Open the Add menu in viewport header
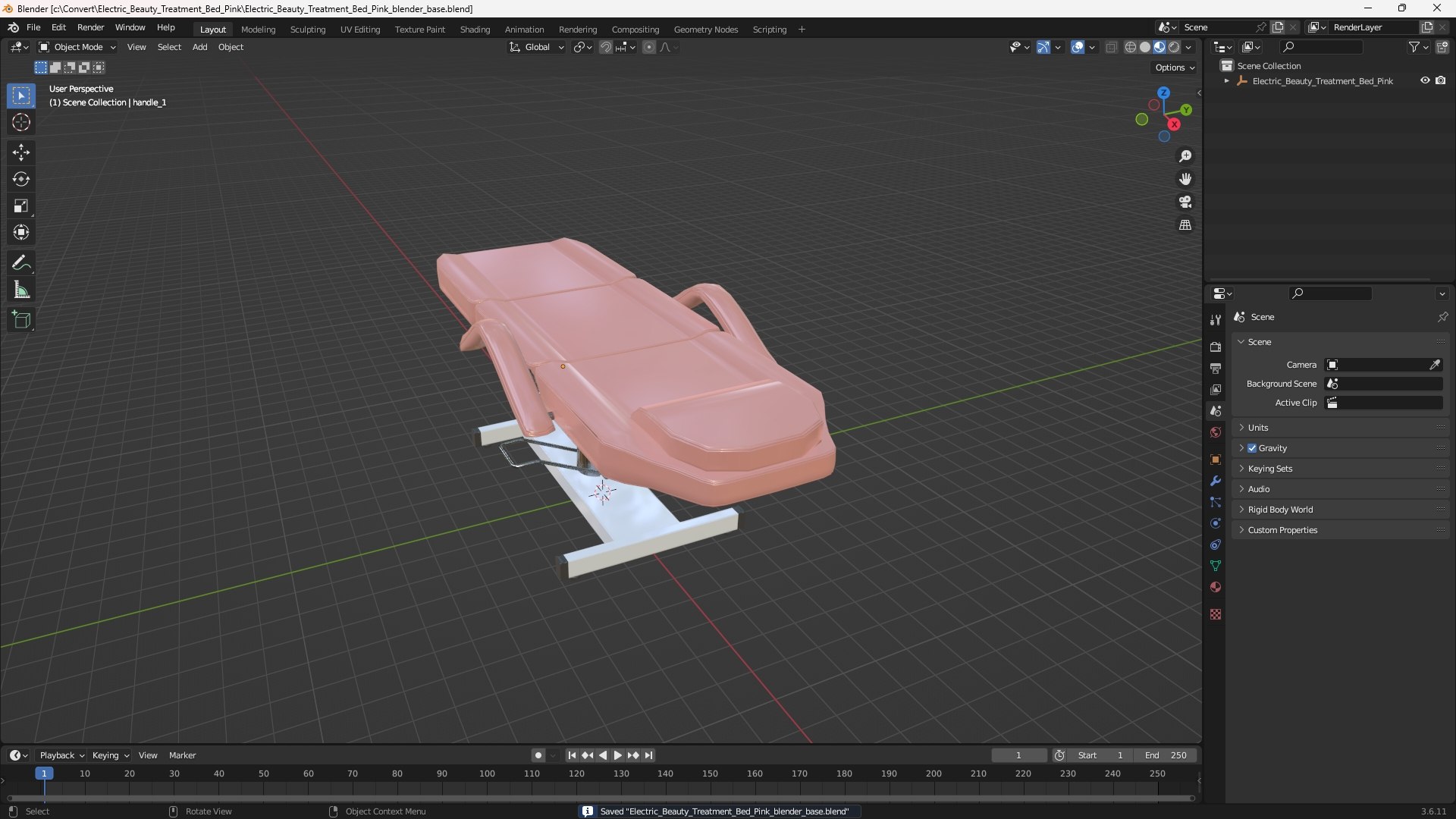Screen dimensions: 1456x819 (x=199, y=47)
